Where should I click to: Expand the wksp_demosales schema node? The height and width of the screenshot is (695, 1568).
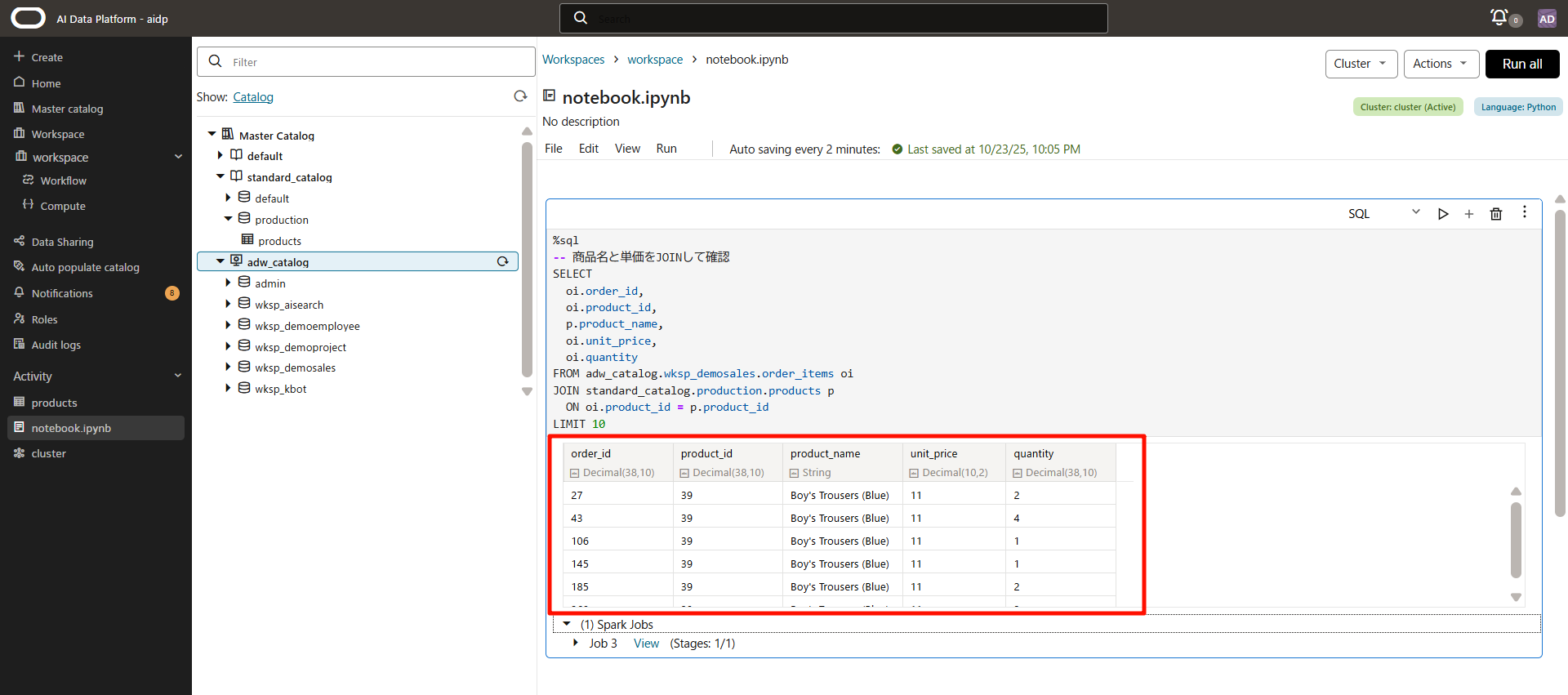tap(228, 367)
